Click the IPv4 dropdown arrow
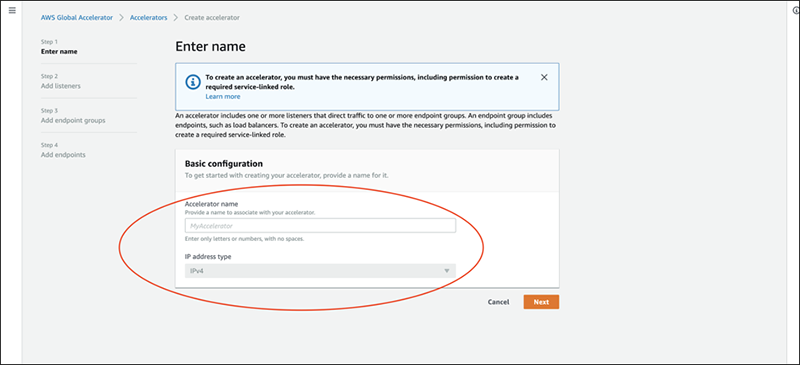800x365 pixels. tap(447, 271)
